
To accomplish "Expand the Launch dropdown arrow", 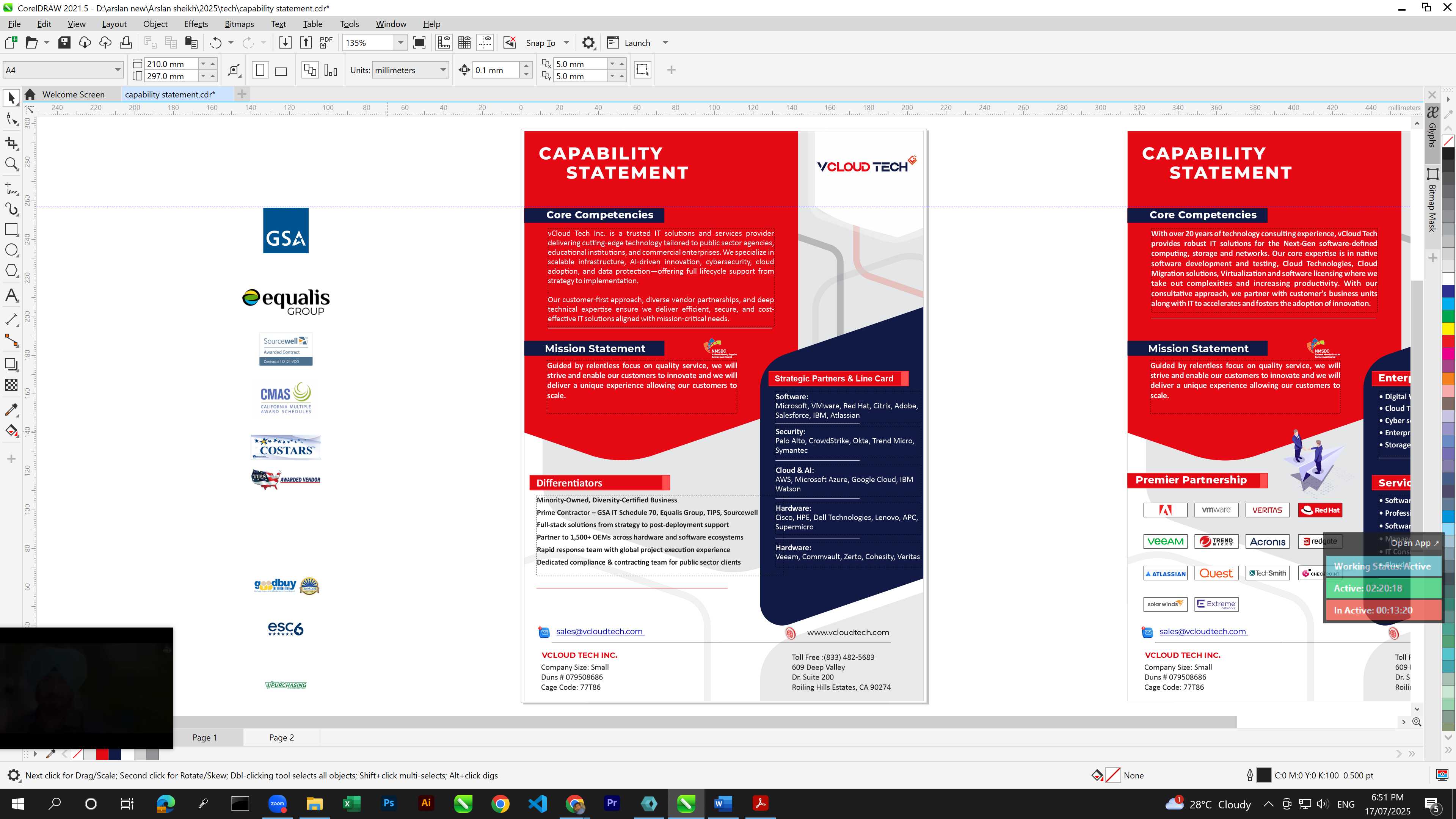I will pyautogui.click(x=665, y=42).
